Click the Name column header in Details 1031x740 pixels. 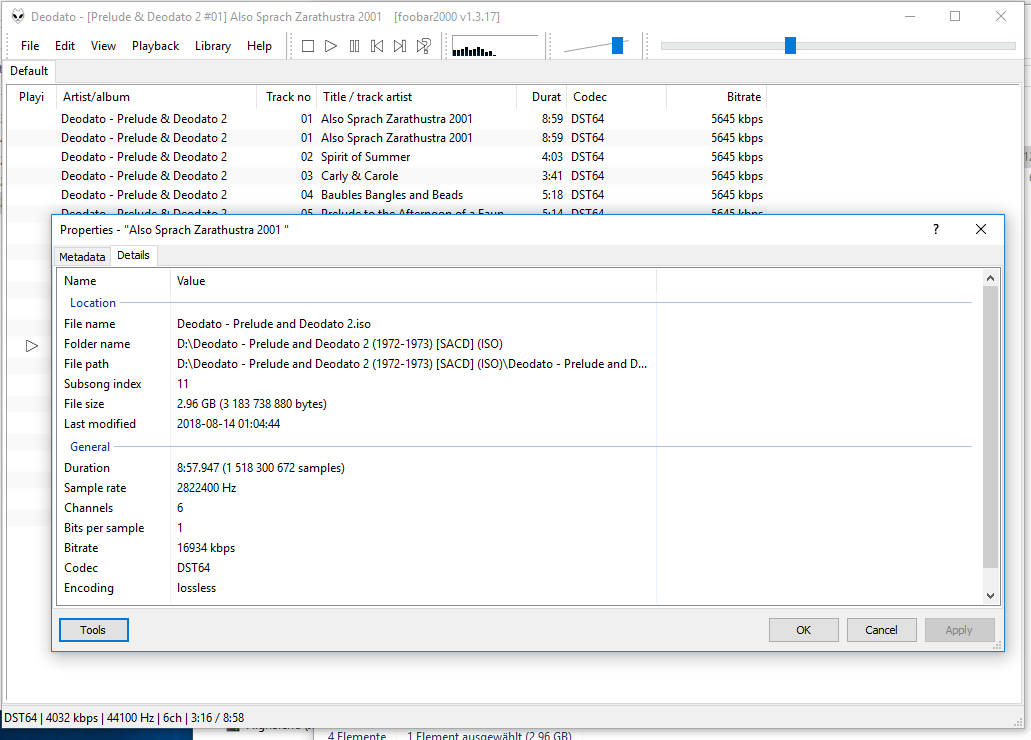point(114,281)
